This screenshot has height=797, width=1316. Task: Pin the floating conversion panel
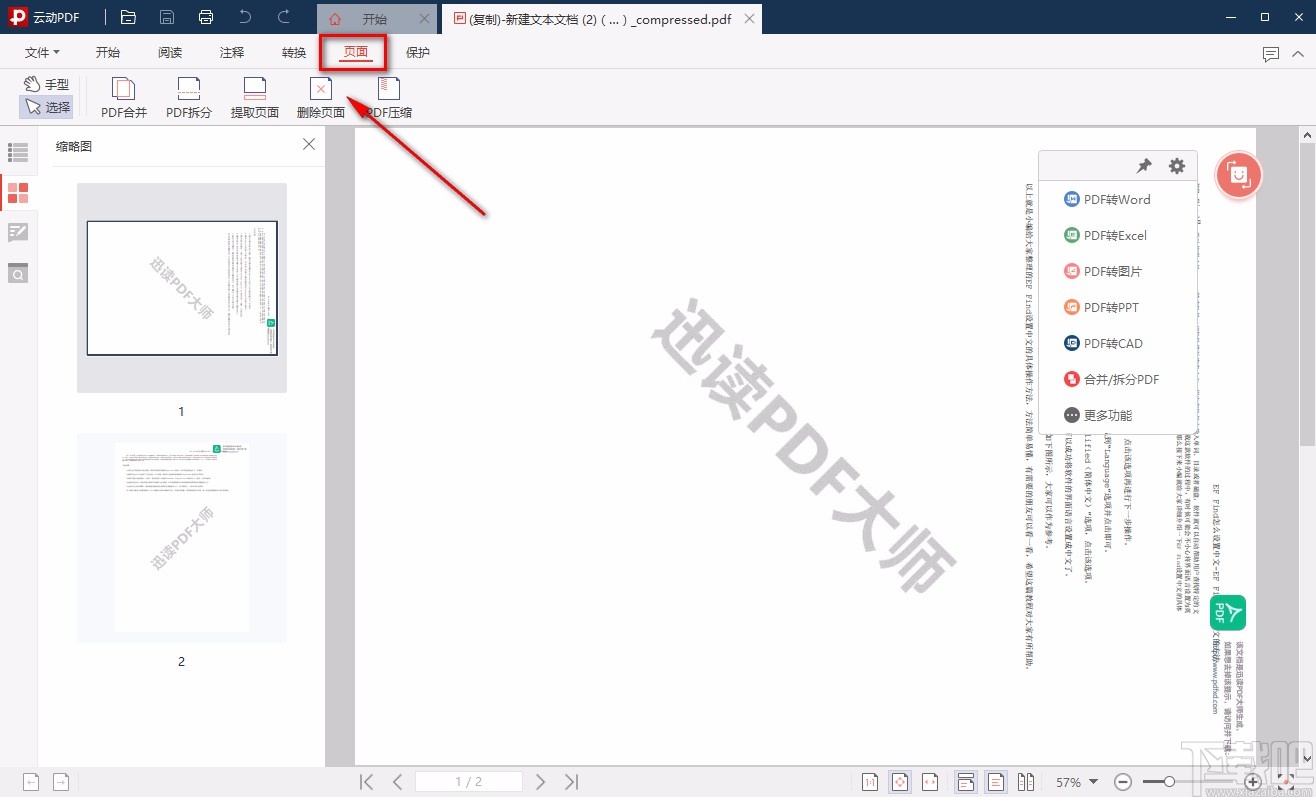(x=1144, y=166)
